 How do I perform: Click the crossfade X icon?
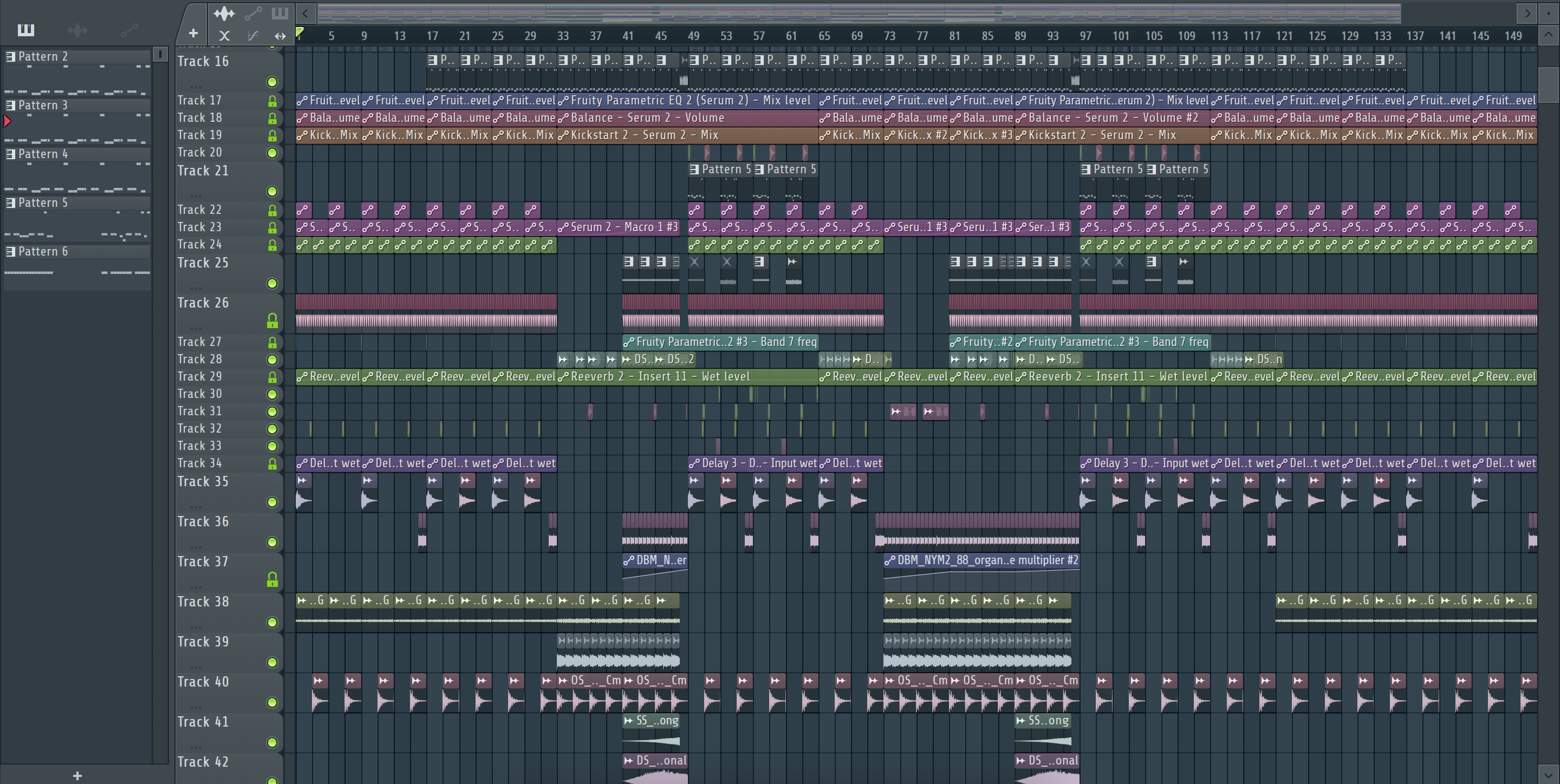click(x=224, y=36)
